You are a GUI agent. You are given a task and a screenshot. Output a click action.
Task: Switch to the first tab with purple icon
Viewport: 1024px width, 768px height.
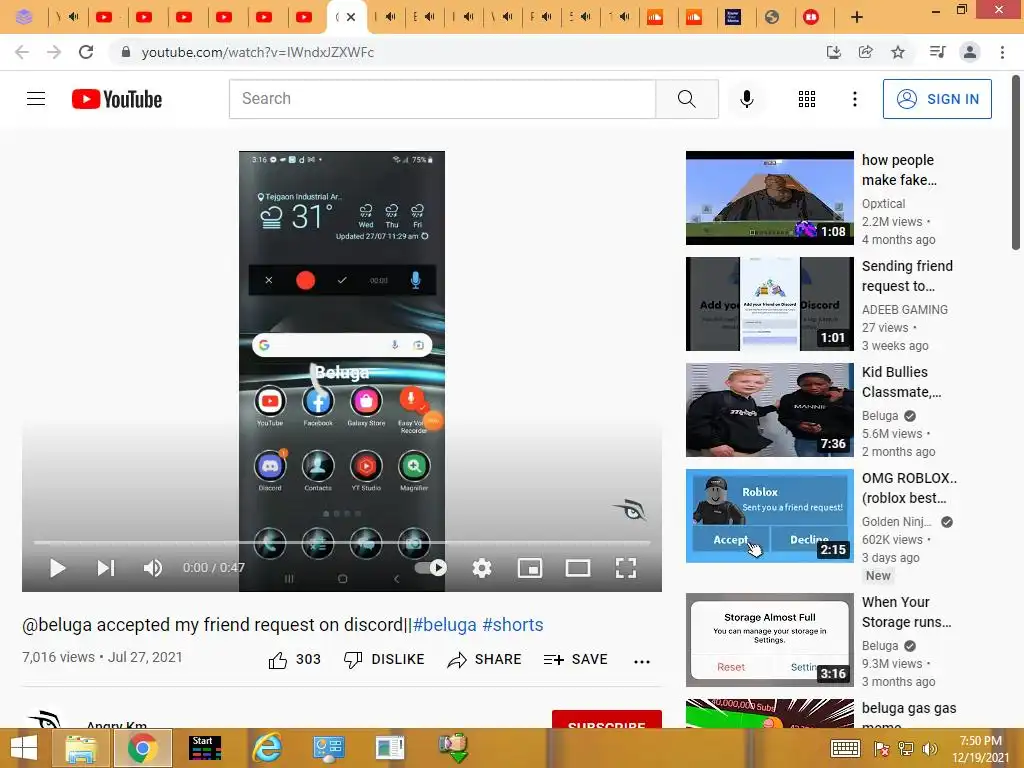24,17
